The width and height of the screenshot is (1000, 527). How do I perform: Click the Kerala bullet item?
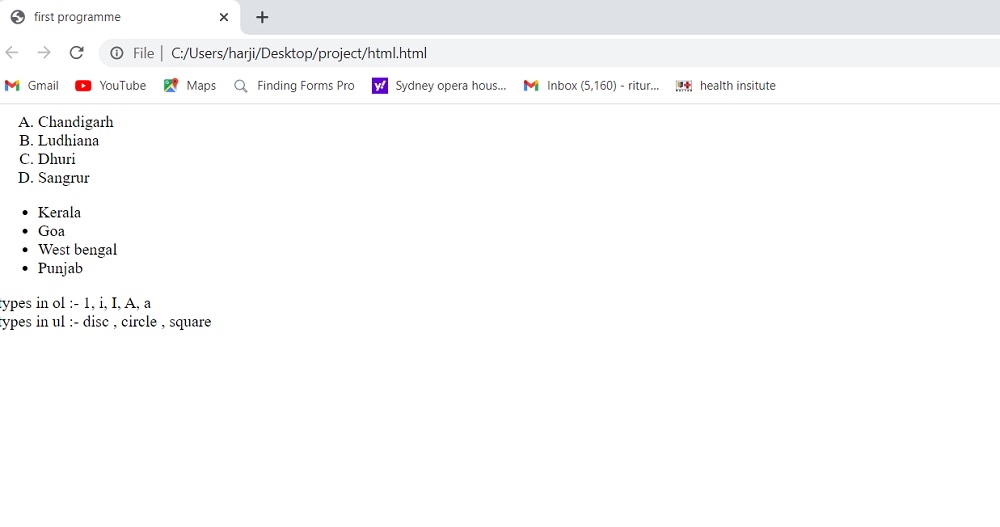pyautogui.click(x=59, y=212)
